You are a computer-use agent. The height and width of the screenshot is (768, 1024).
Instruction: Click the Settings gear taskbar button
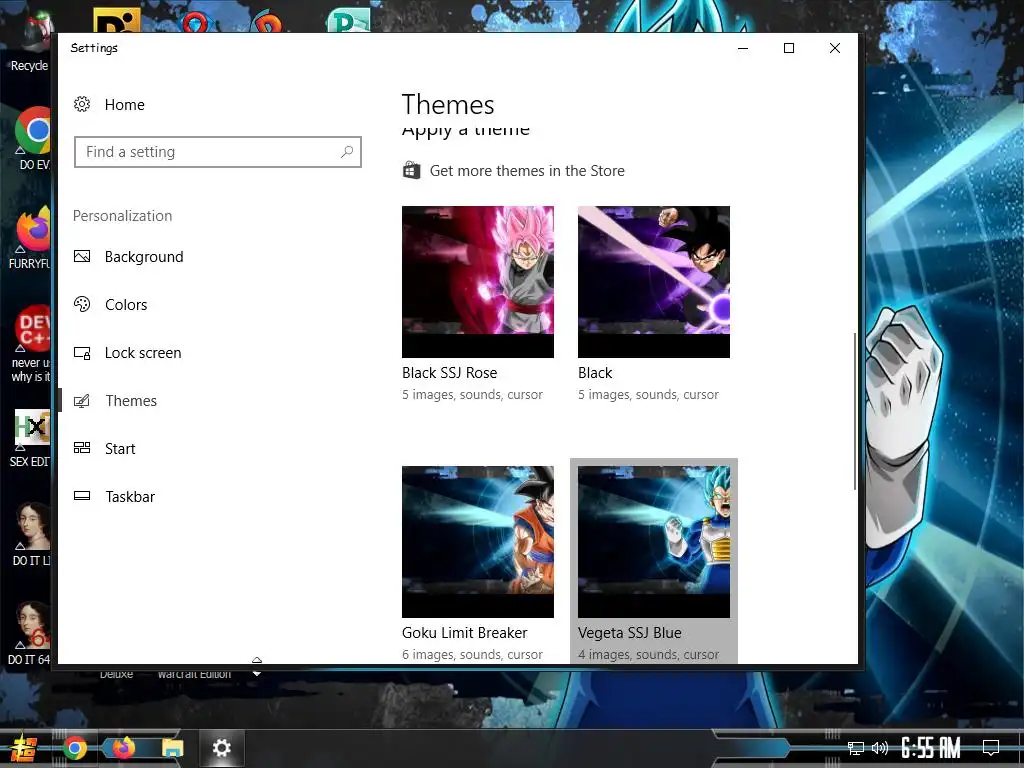pyautogui.click(x=221, y=748)
